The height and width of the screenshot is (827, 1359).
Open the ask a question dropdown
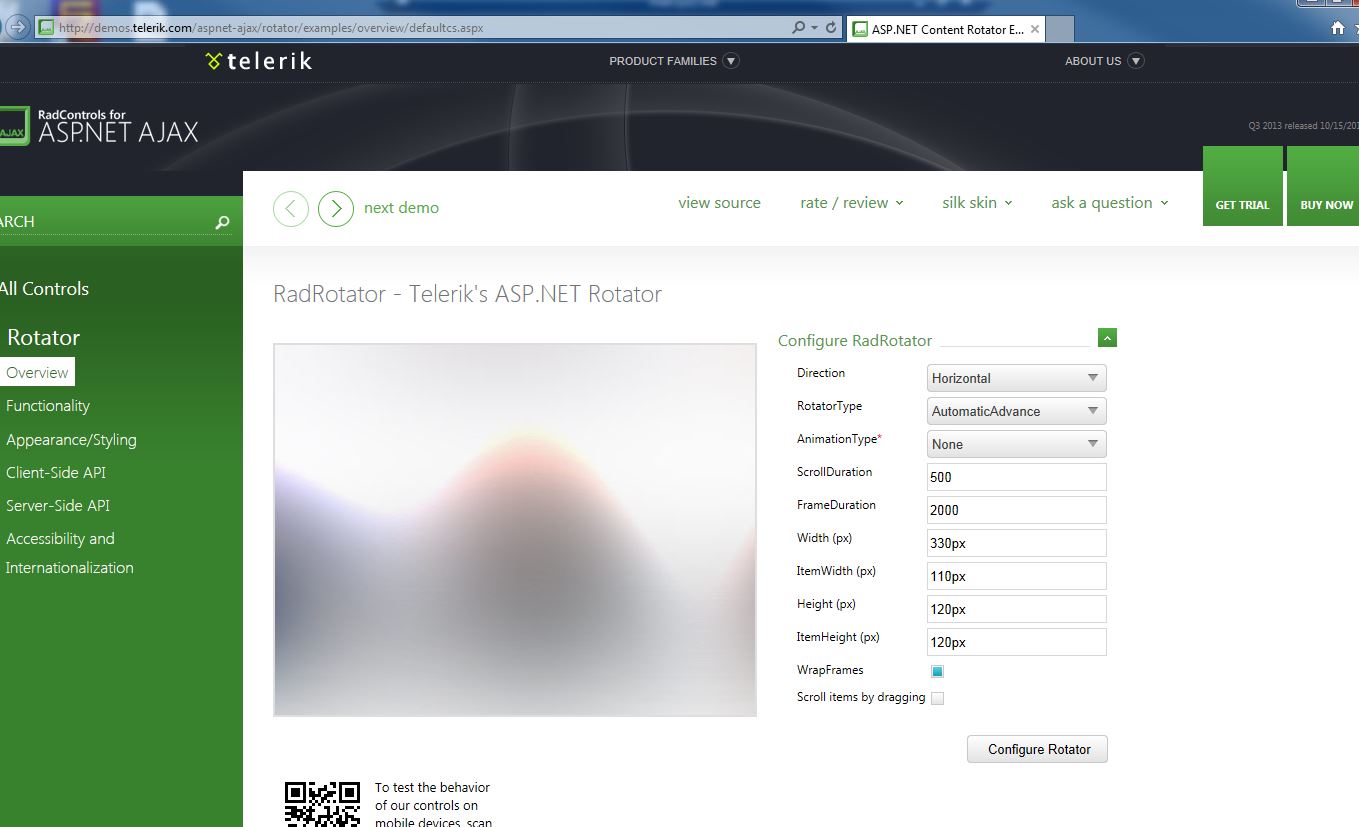tap(1110, 203)
